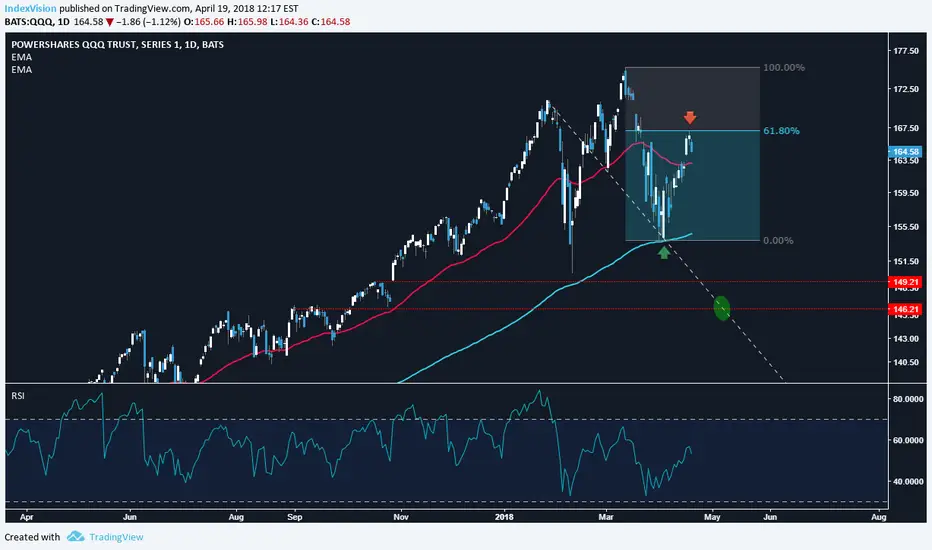Click the Created with footer text

(32, 537)
